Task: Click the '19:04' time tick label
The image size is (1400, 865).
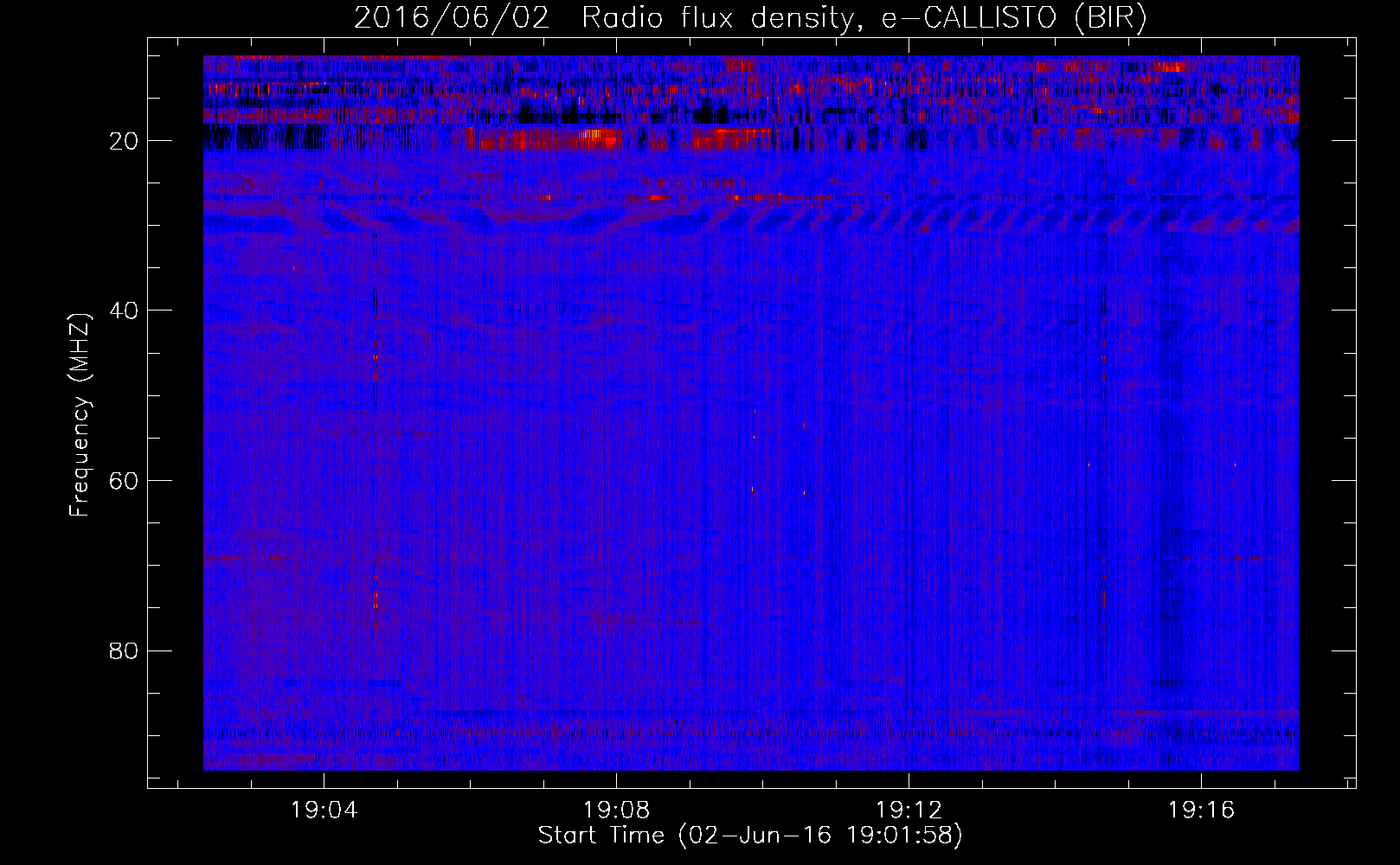Action: pyautogui.click(x=324, y=811)
